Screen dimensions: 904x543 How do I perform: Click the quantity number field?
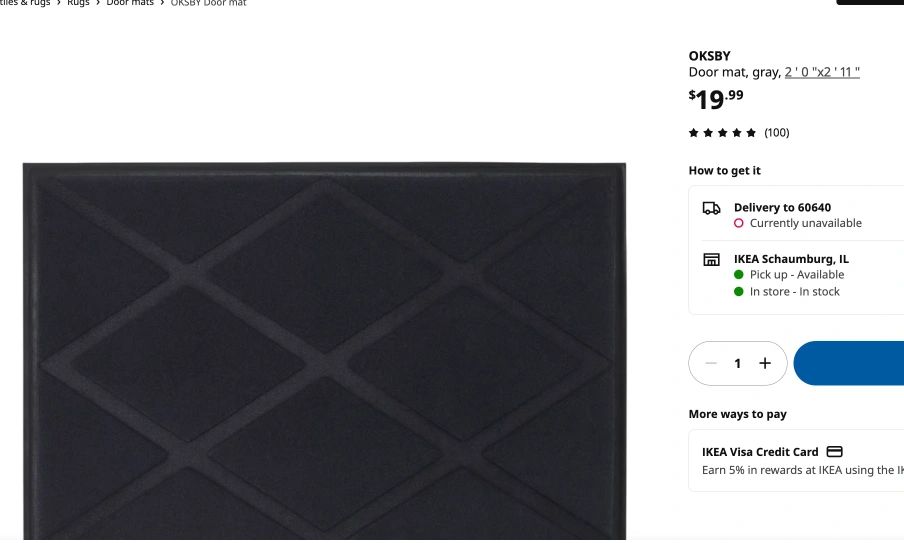(x=737, y=363)
